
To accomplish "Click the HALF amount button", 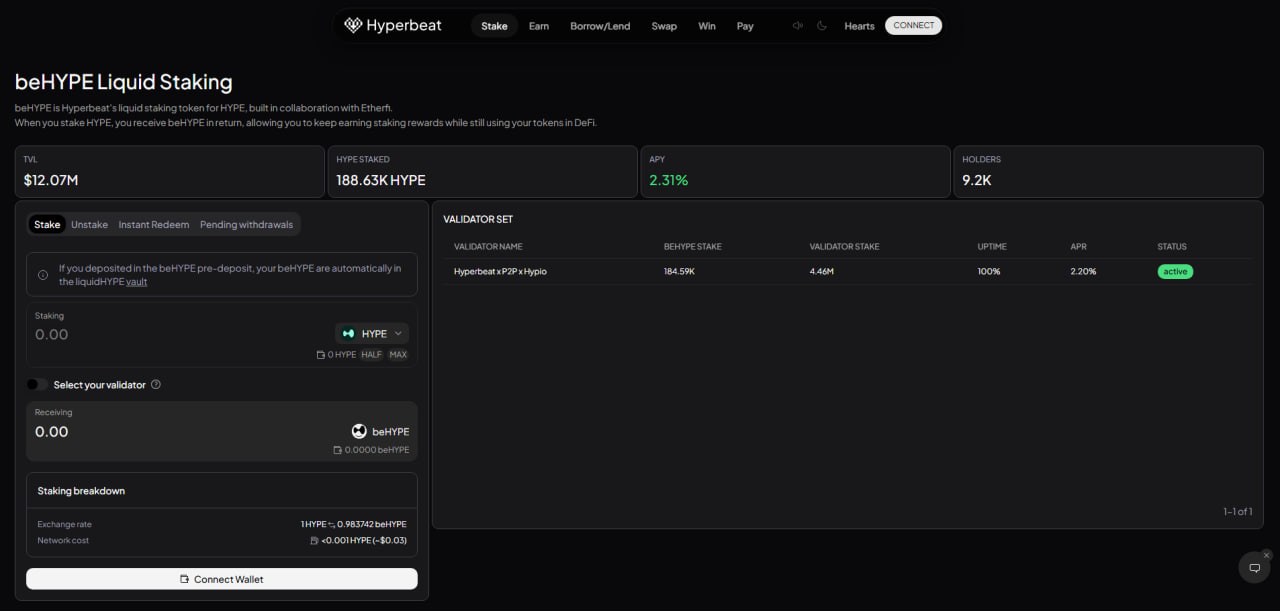I will tap(371, 355).
